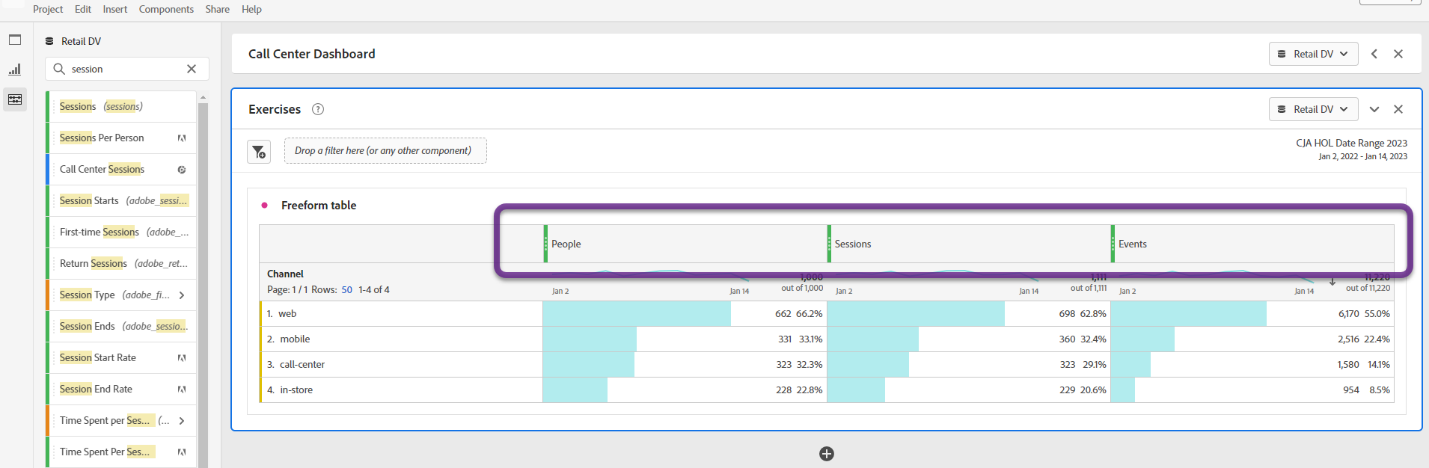The image size is (1429, 468).
Task: Open the Edit menu
Action: [x=82, y=9]
